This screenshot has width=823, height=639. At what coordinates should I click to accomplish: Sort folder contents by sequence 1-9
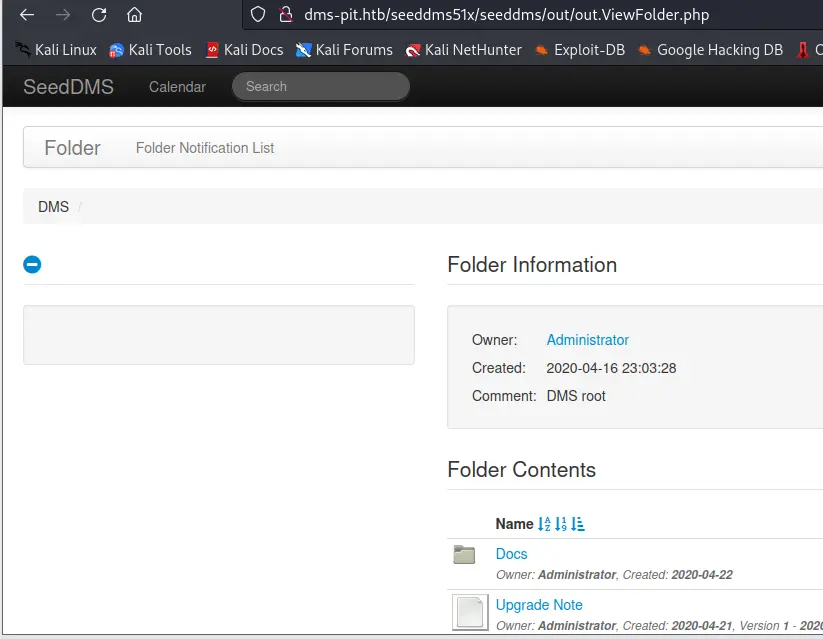(561, 523)
